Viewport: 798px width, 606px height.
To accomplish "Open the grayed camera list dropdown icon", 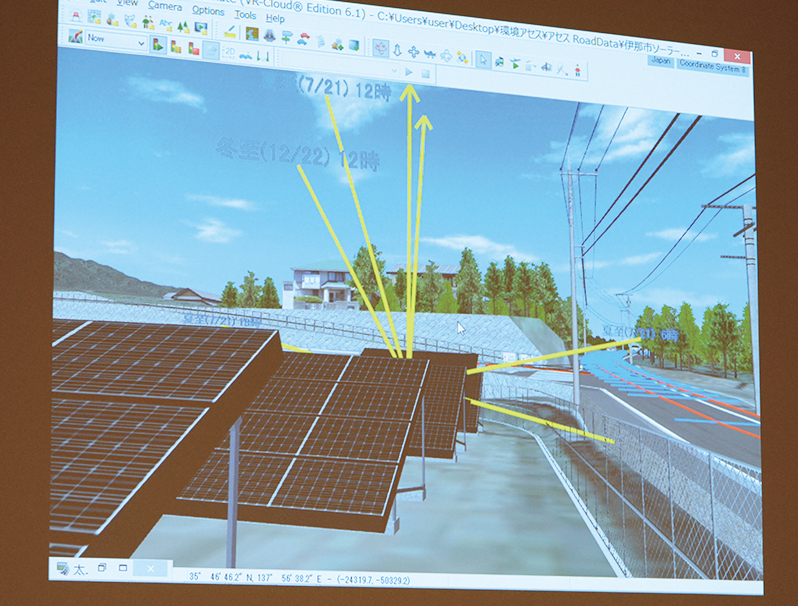I will click(531, 66).
